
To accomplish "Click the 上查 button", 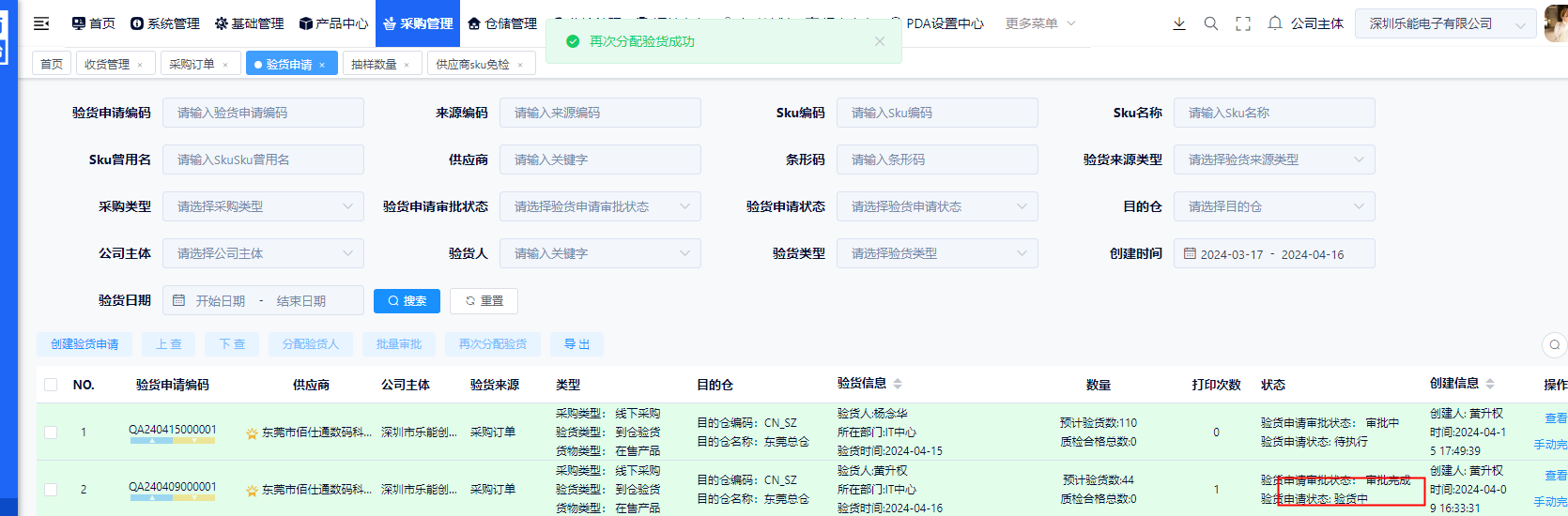I will (169, 344).
